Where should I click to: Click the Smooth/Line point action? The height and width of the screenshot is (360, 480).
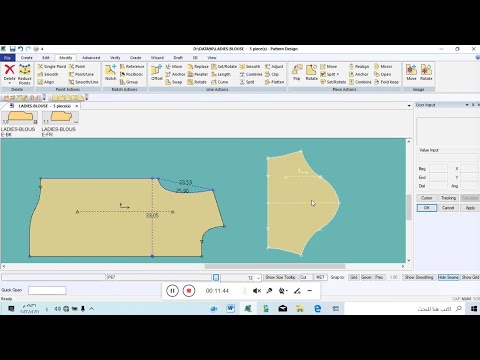pyautogui.click(x=83, y=82)
